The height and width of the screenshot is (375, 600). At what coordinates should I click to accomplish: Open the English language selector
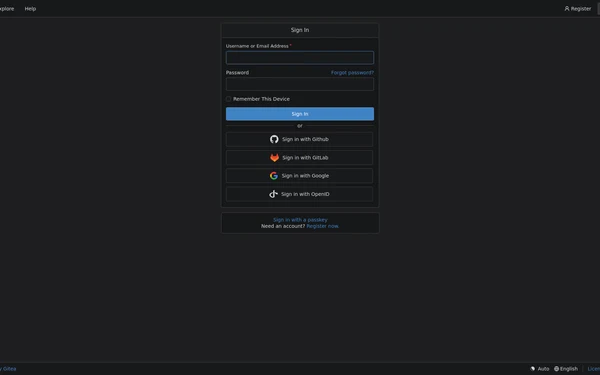pos(566,369)
